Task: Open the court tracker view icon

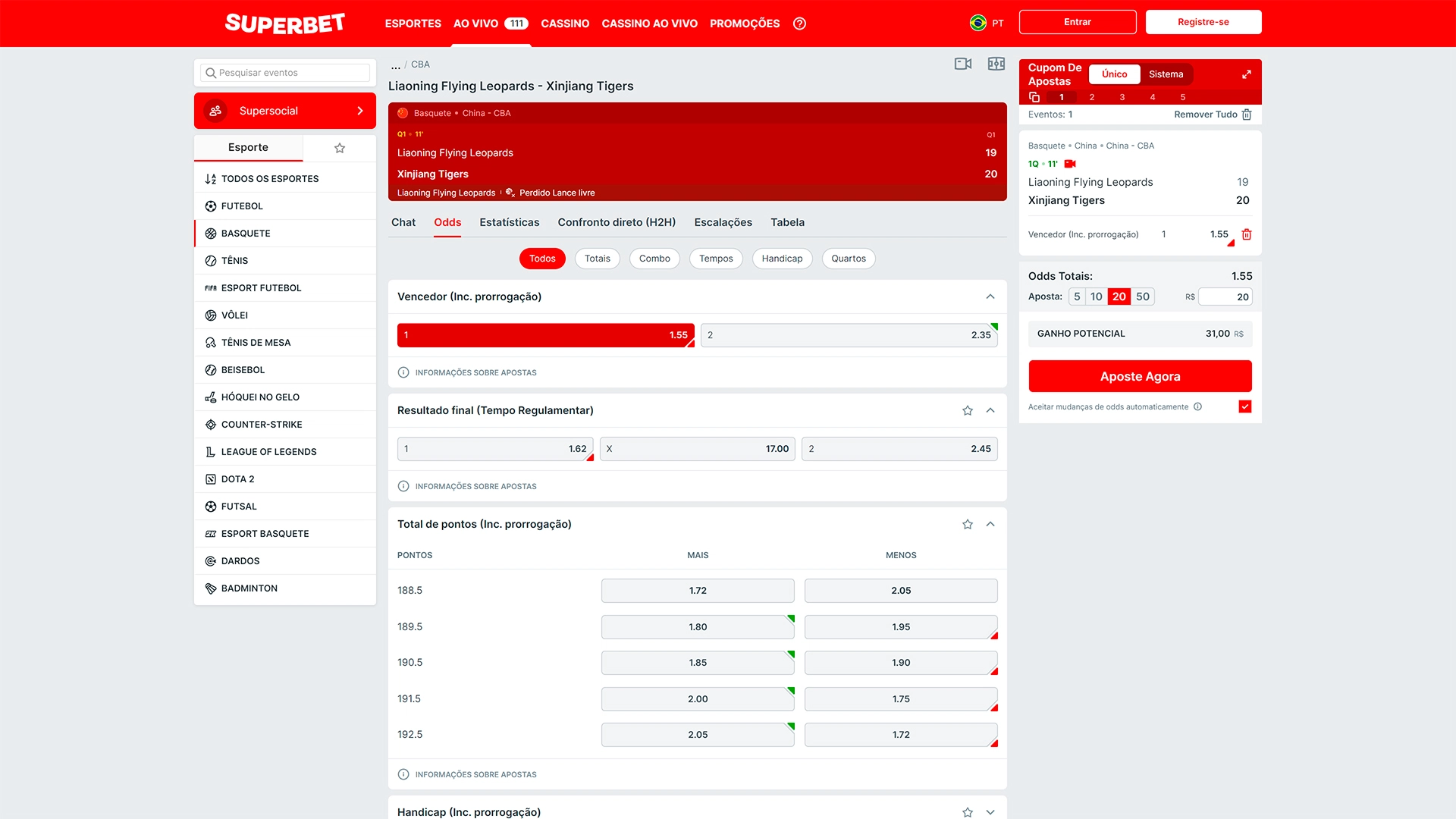Action: (x=996, y=64)
